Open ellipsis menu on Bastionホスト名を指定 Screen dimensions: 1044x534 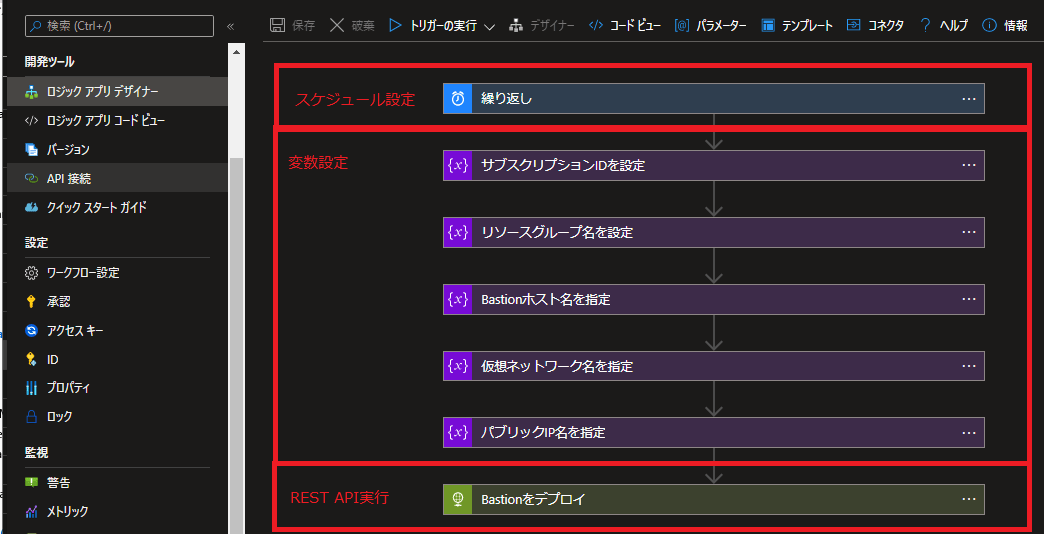(x=969, y=299)
